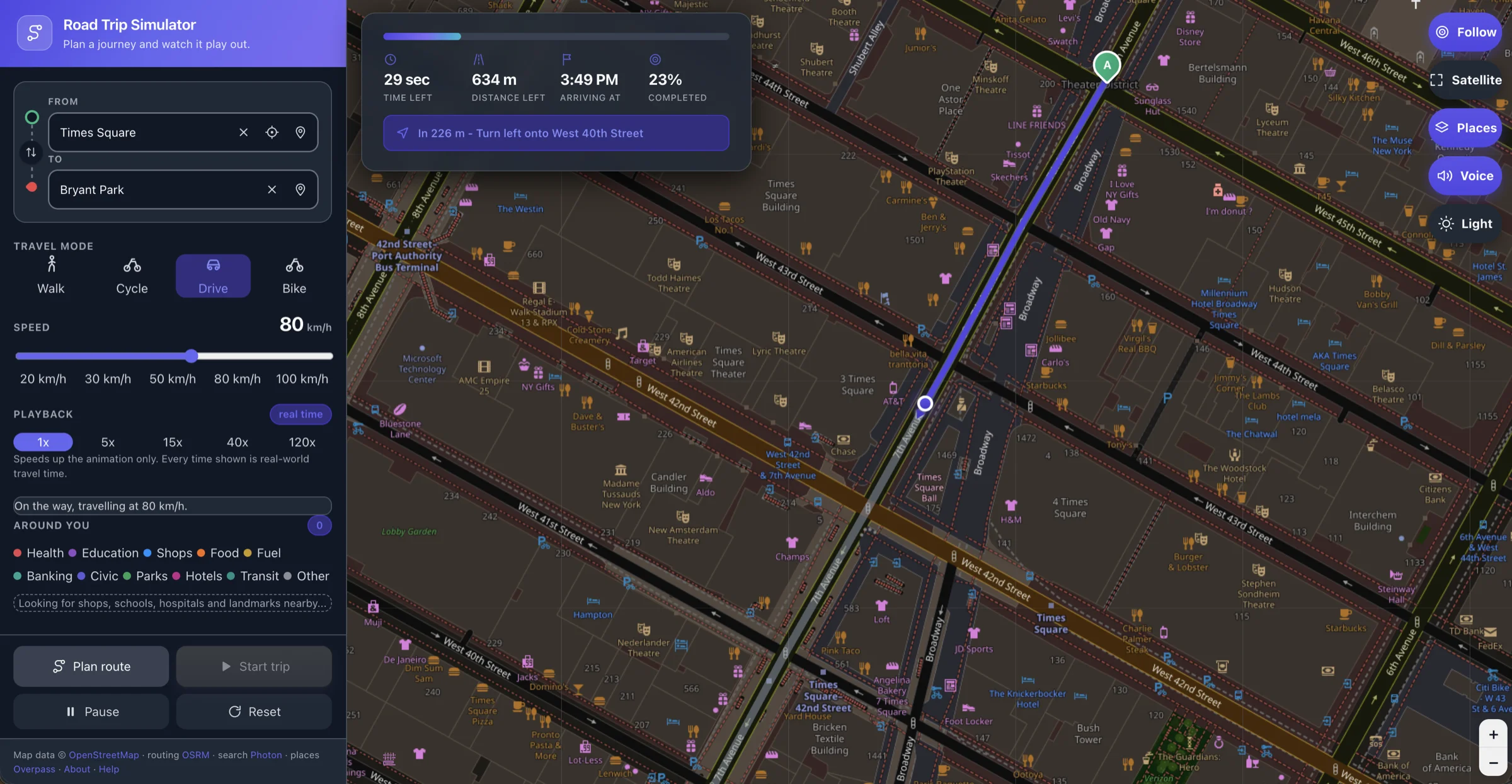The image size is (1512, 784).
Task: Click the trip progress bar
Action: coord(556,37)
